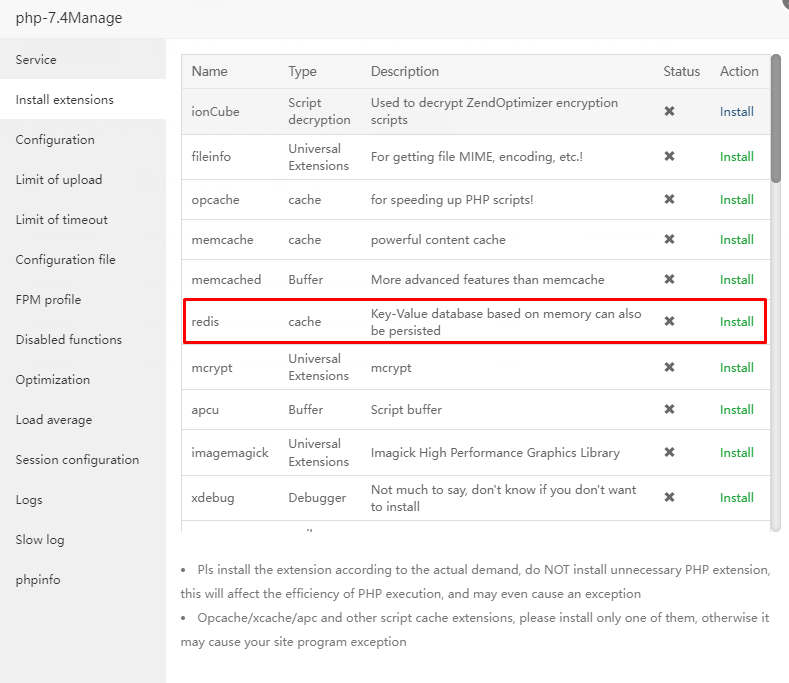Install the redis extension
This screenshot has height=683, width=789.
[737, 321]
